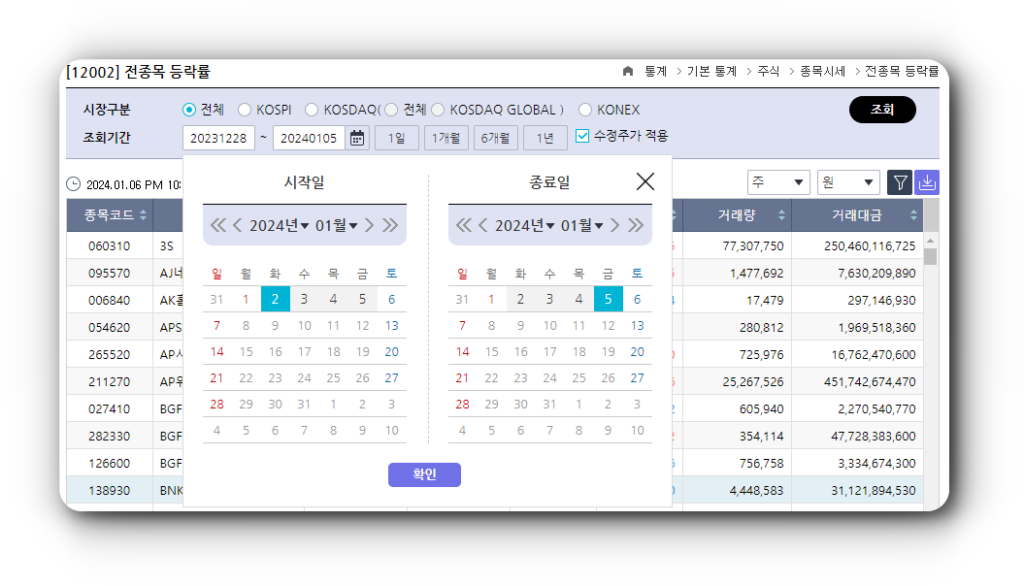
Task: Click start date field 20231228
Action: click(218, 138)
